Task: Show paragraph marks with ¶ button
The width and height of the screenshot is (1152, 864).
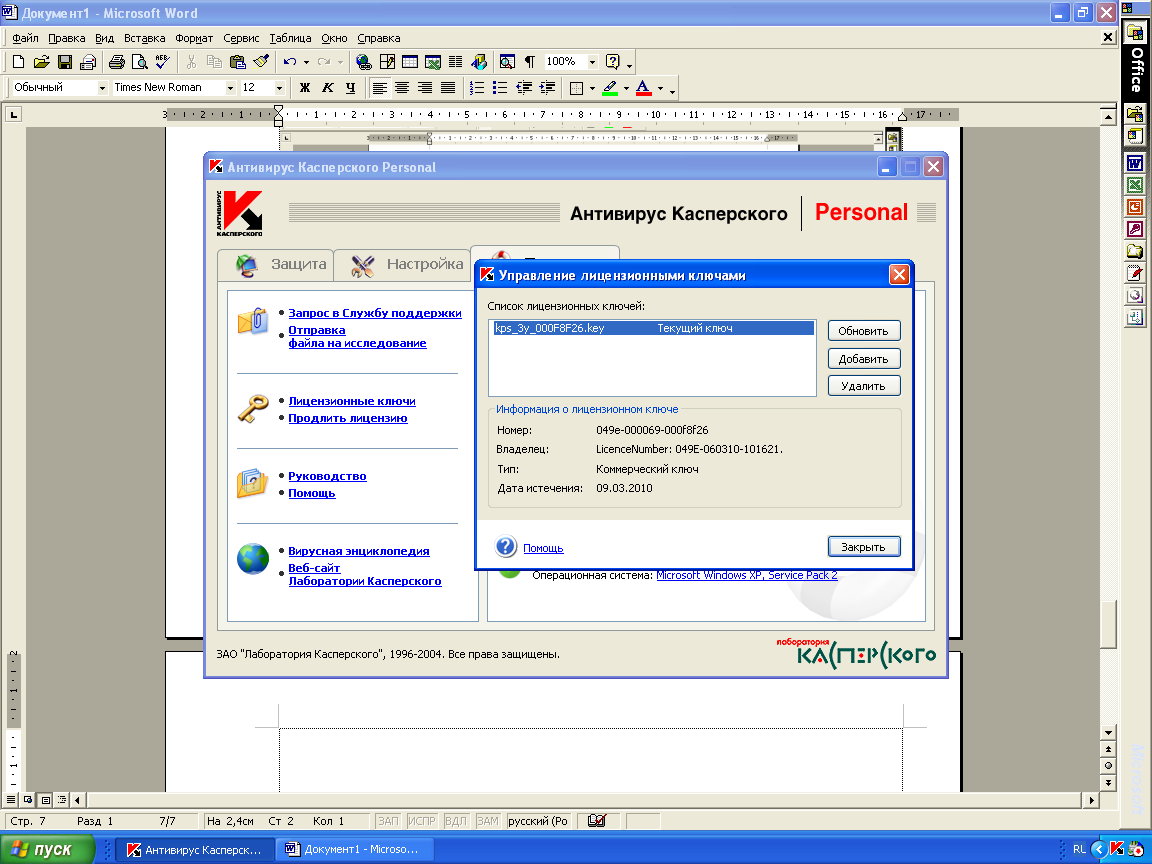Action: point(530,62)
